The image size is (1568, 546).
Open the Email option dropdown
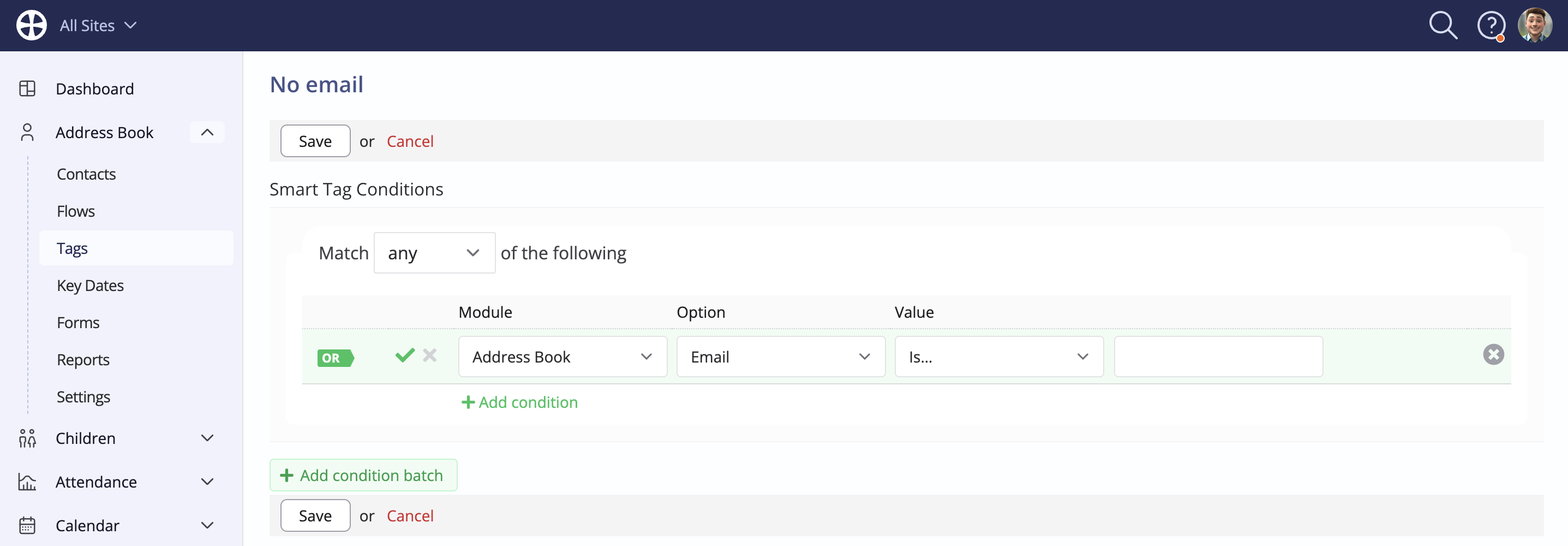coord(780,357)
